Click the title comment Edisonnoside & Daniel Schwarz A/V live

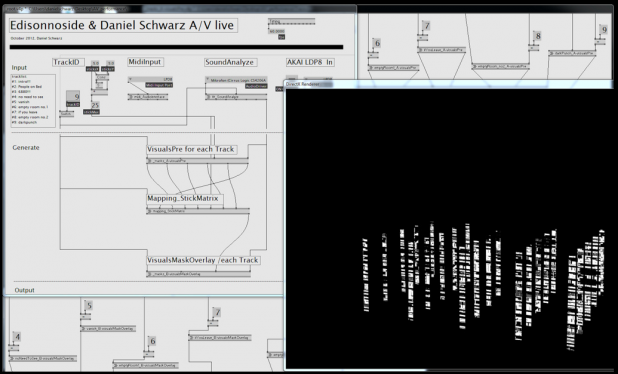pyautogui.click(x=123, y=25)
